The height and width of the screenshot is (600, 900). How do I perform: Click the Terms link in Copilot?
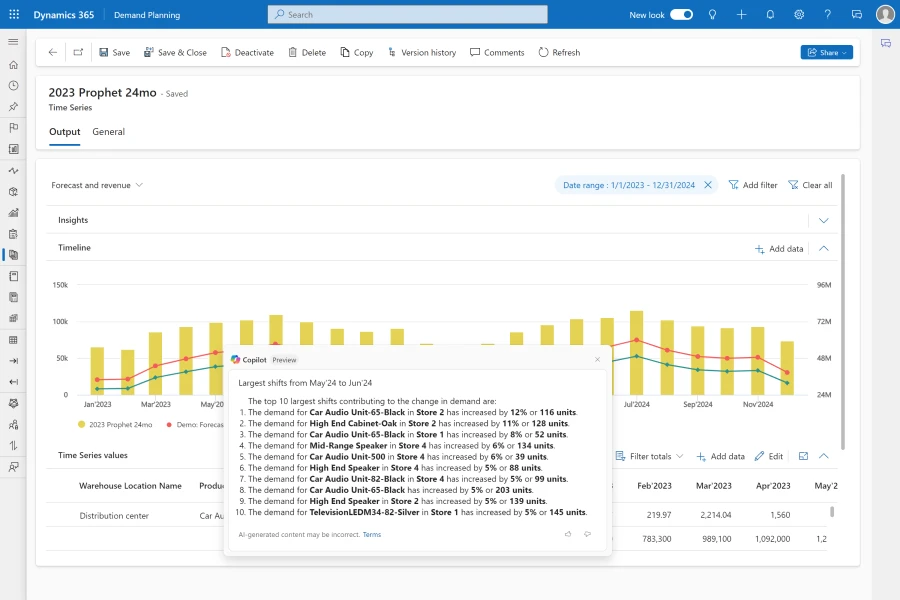pyautogui.click(x=371, y=534)
